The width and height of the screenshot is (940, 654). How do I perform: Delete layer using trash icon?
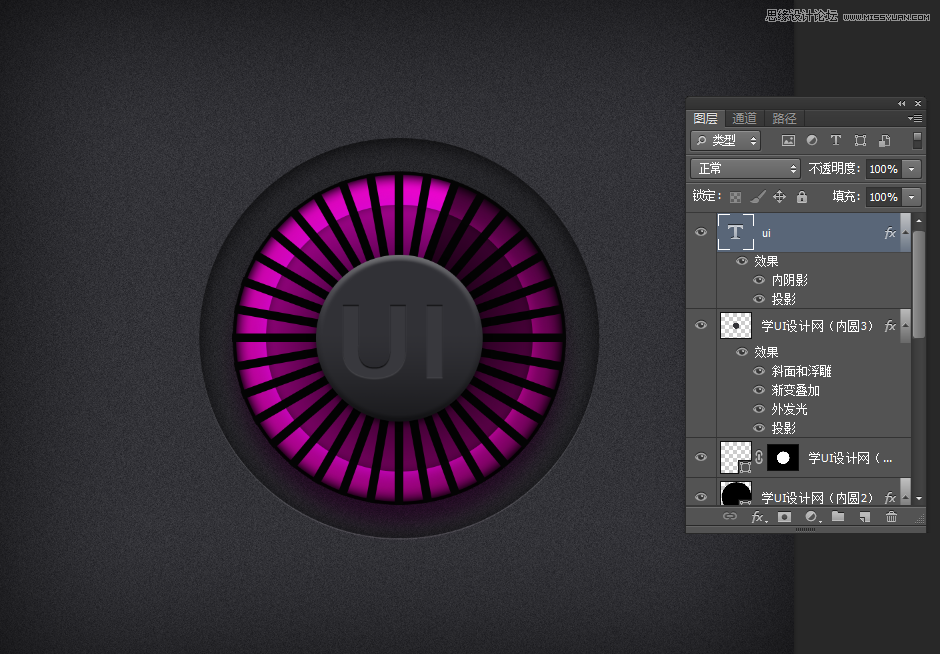click(x=891, y=517)
